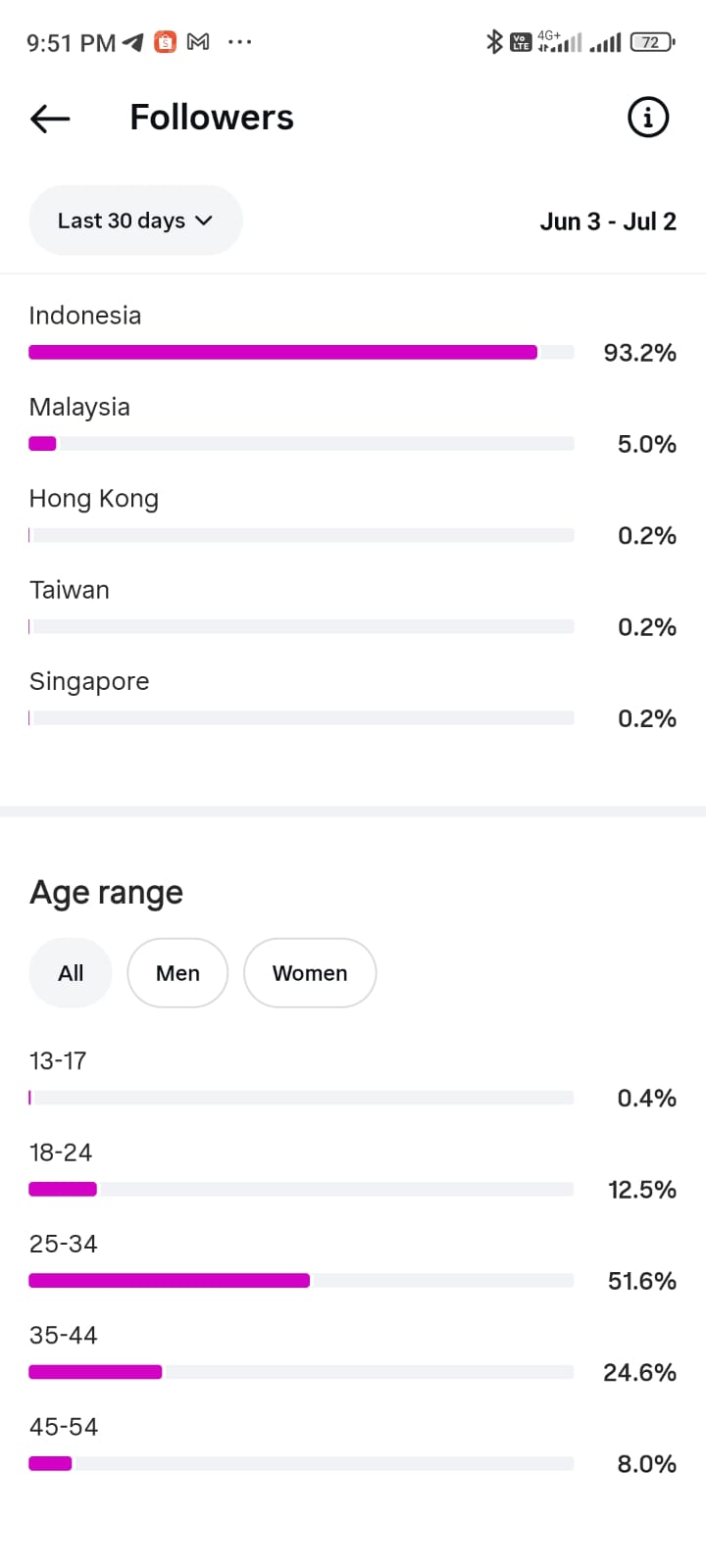Open the info circle icon

point(647,118)
